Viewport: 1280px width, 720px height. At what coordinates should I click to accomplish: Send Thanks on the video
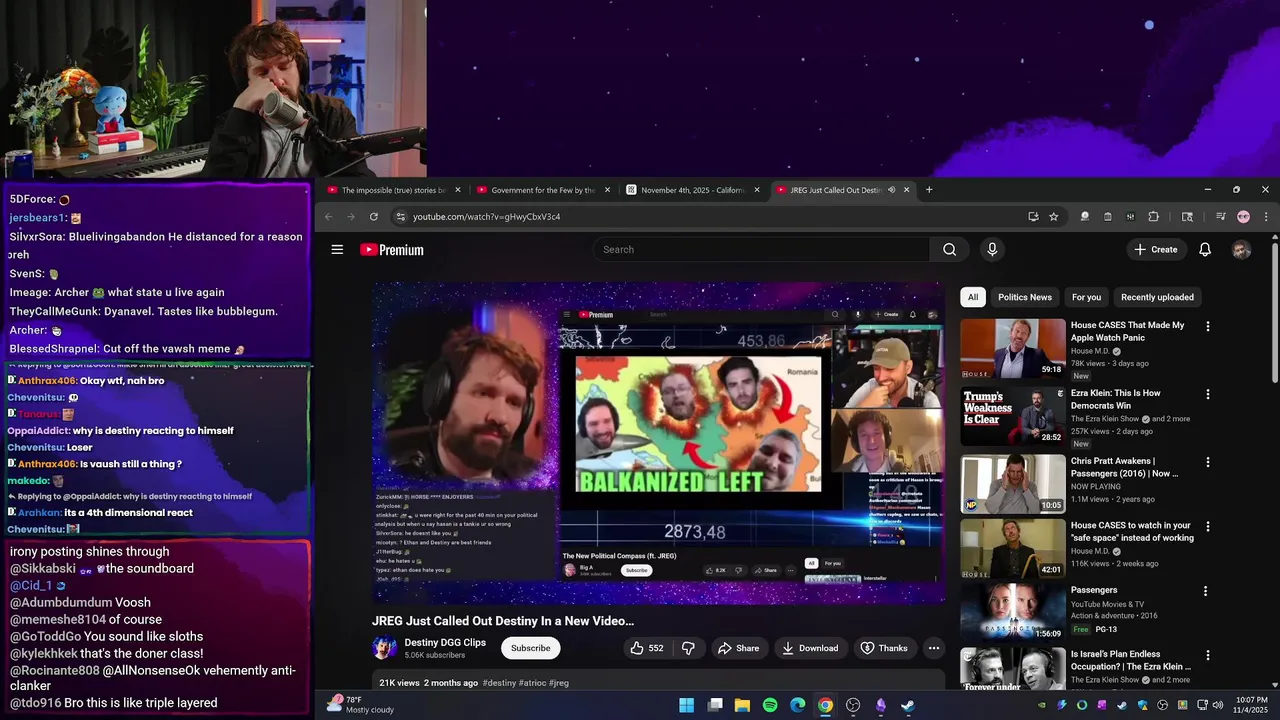click(x=884, y=648)
